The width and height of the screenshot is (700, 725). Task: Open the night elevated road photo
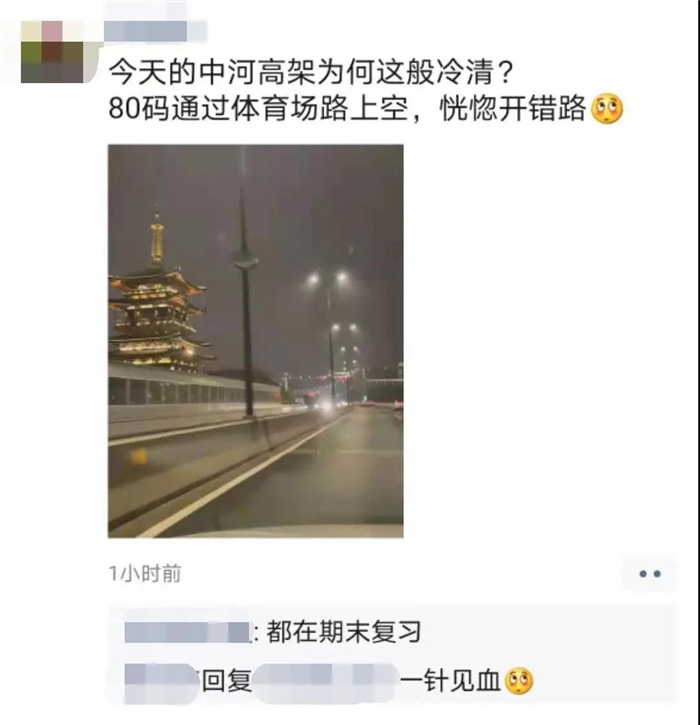click(256, 341)
